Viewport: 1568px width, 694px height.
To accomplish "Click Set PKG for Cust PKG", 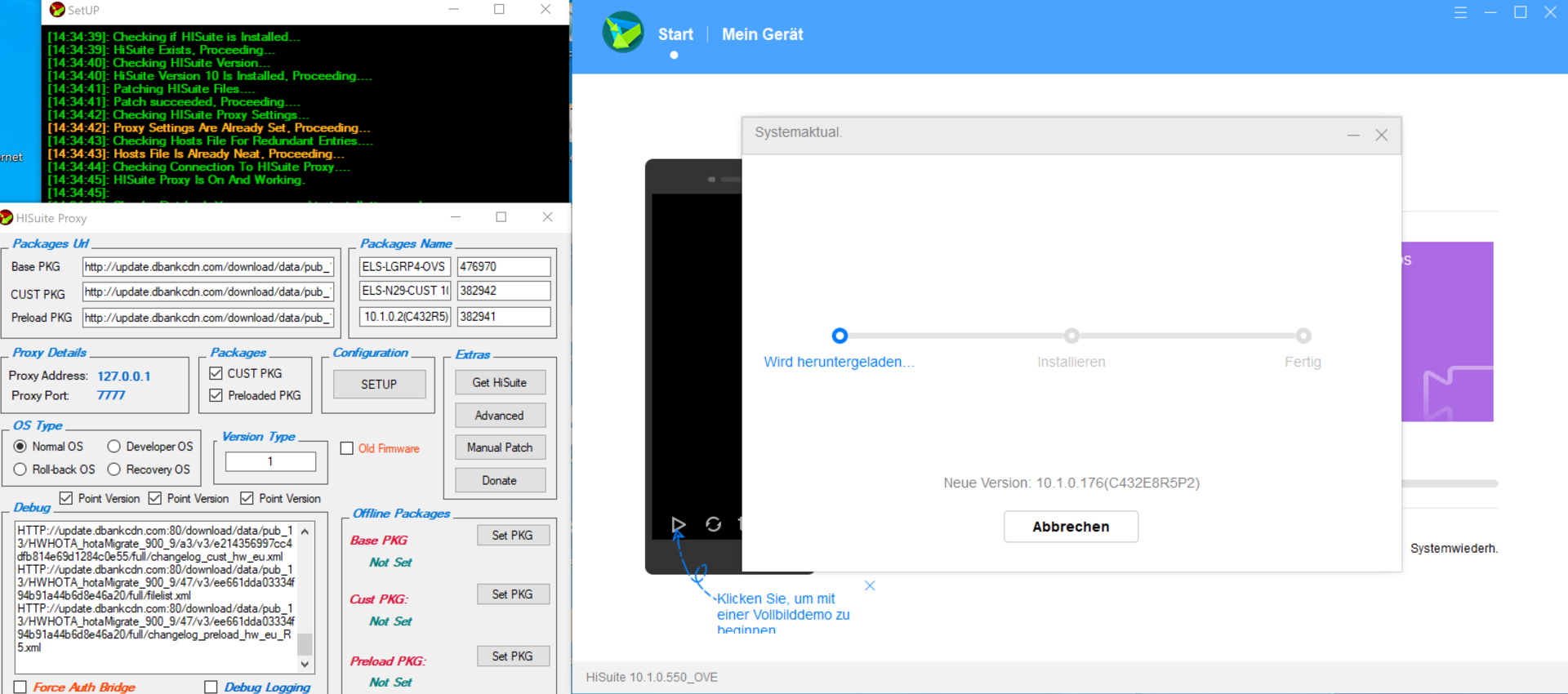I will point(513,594).
